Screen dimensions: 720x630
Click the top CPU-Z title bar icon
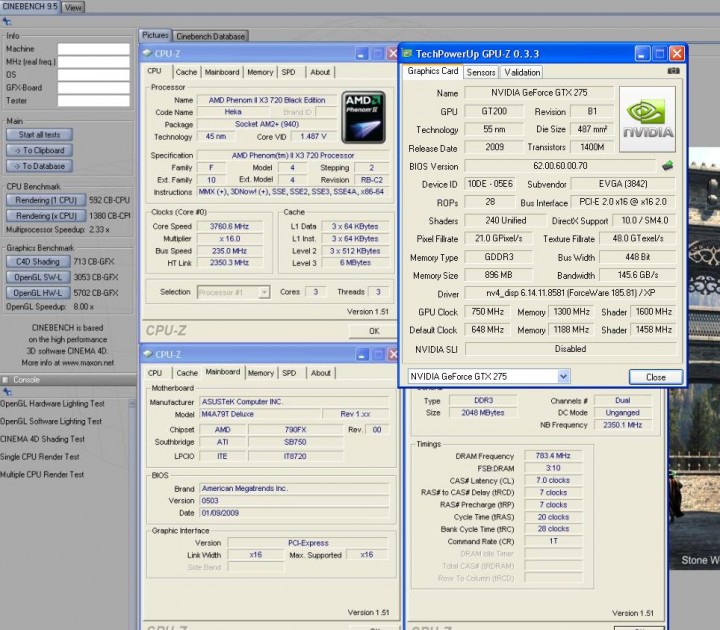point(148,53)
